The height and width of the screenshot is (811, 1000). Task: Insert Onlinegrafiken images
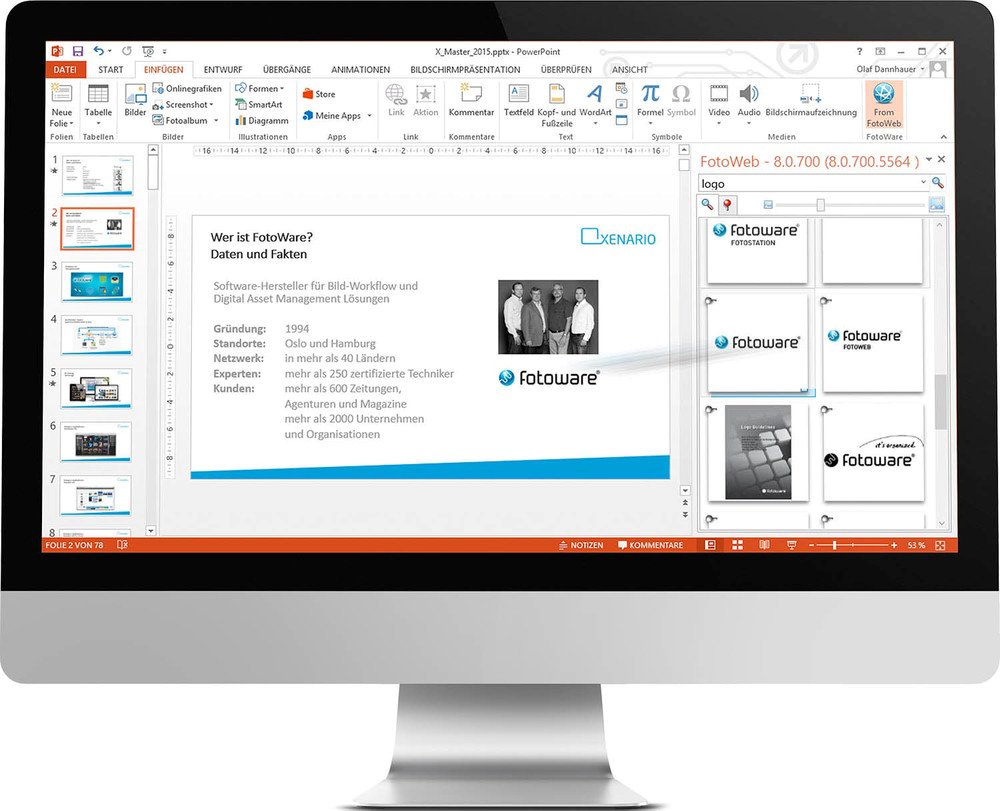pyautogui.click(x=187, y=89)
